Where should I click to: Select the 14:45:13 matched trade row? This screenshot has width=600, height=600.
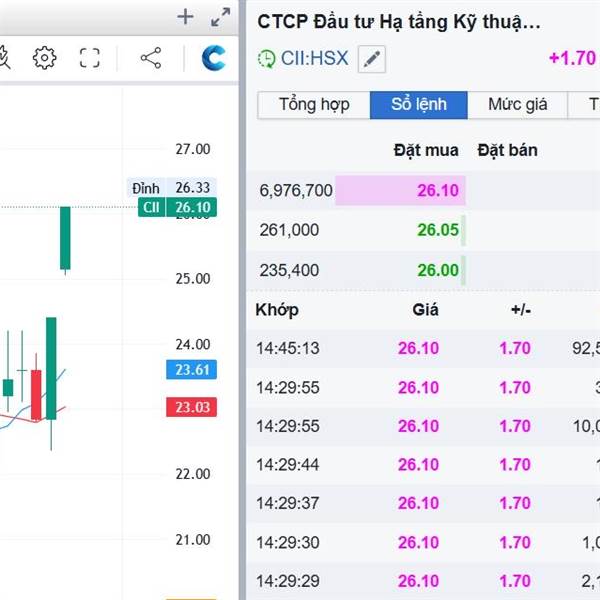coord(420,348)
